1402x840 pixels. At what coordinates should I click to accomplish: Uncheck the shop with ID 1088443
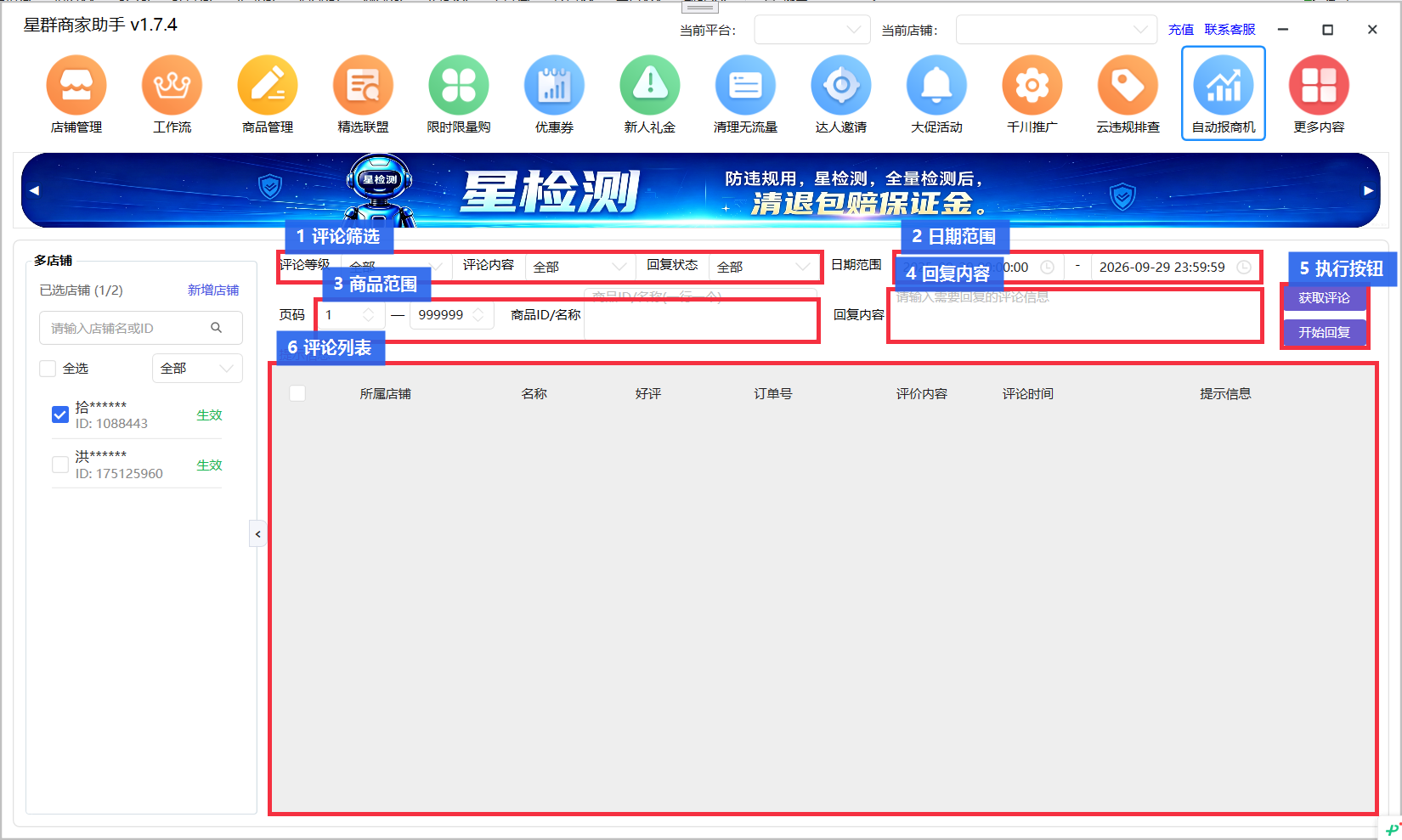coord(60,414)
